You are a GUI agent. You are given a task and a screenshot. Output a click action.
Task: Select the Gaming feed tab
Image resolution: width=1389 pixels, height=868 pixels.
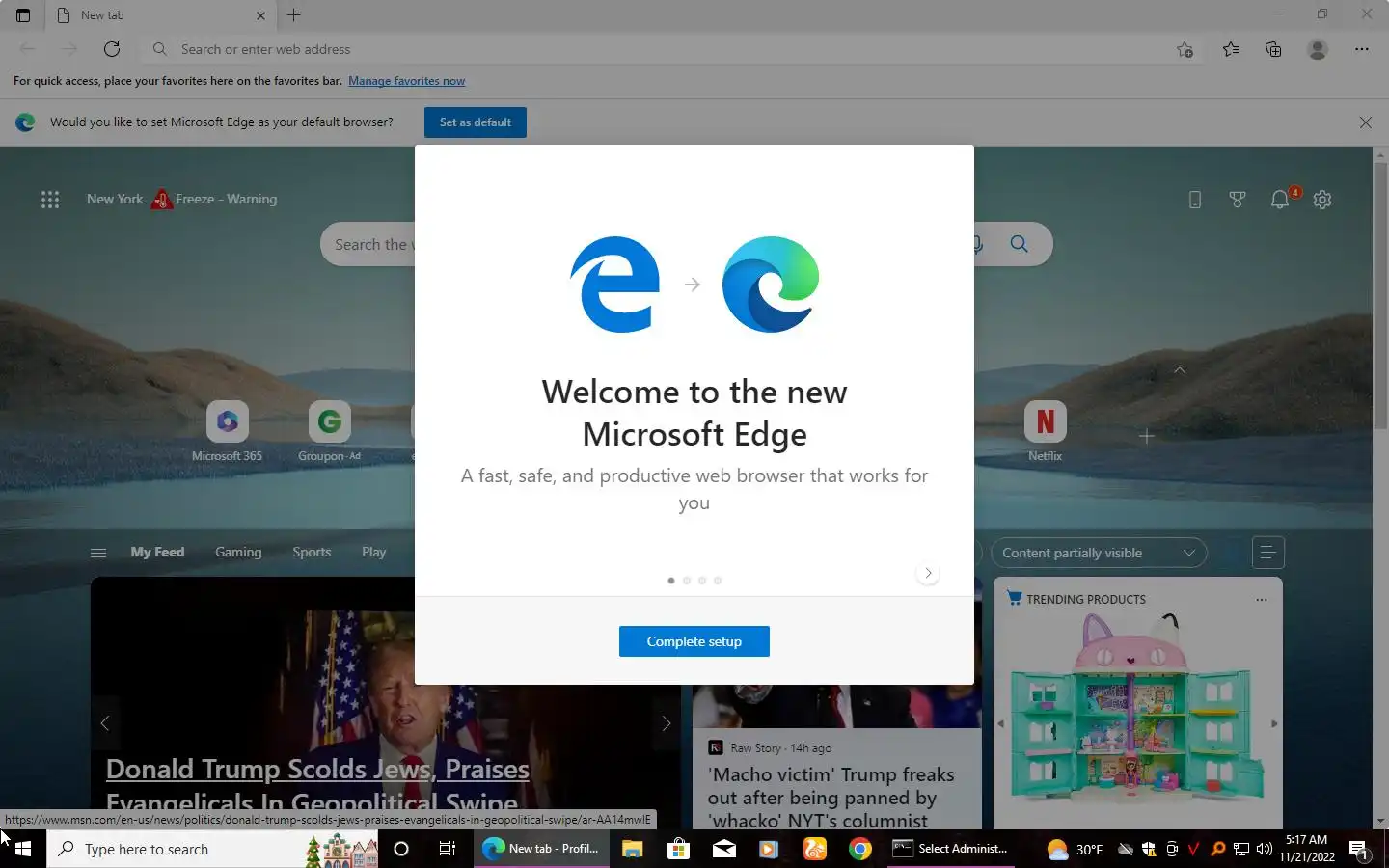pos(238,552)
